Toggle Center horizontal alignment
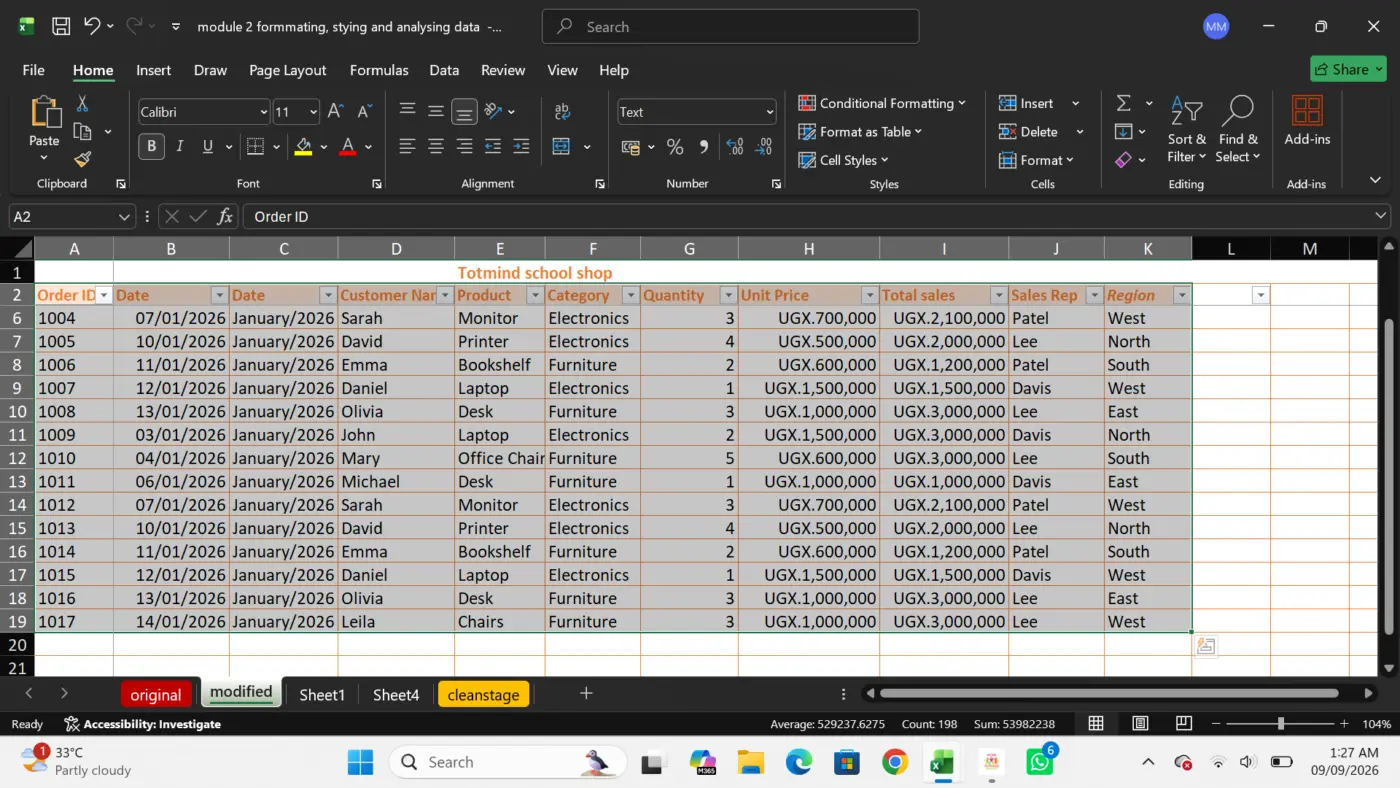 (436, 147)
